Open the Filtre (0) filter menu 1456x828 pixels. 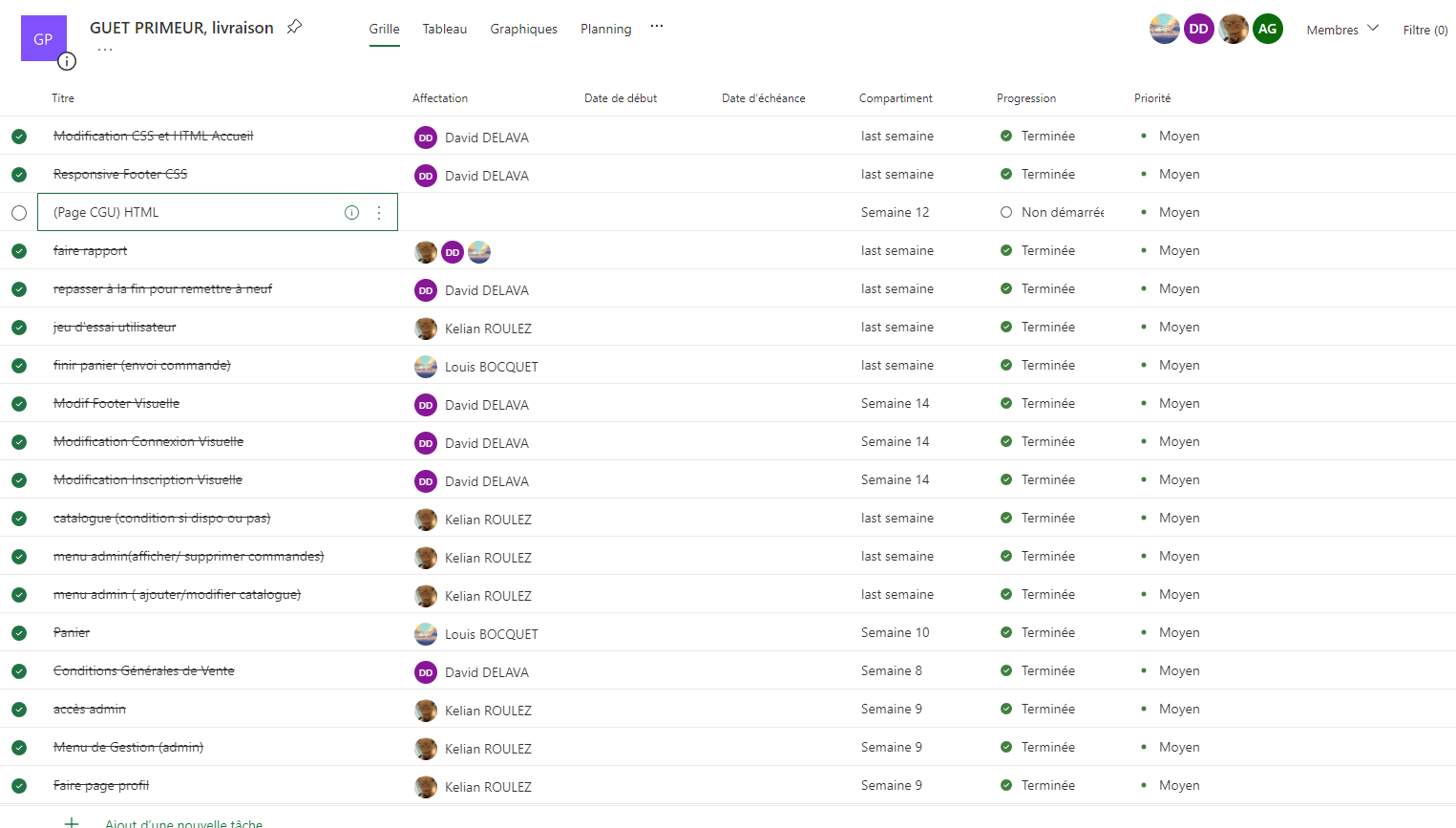1424,30
